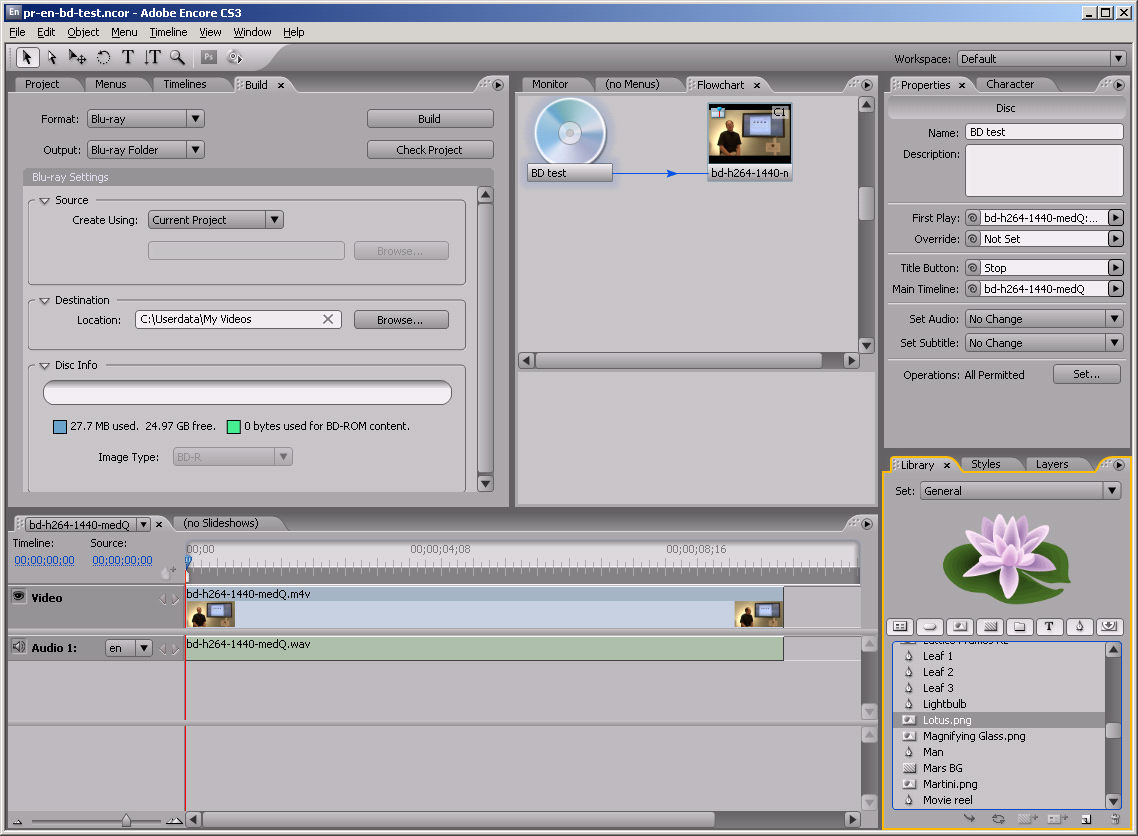Toggle display of menus in Library
This screenshot has width=1138, height=836.
point(900,626)
